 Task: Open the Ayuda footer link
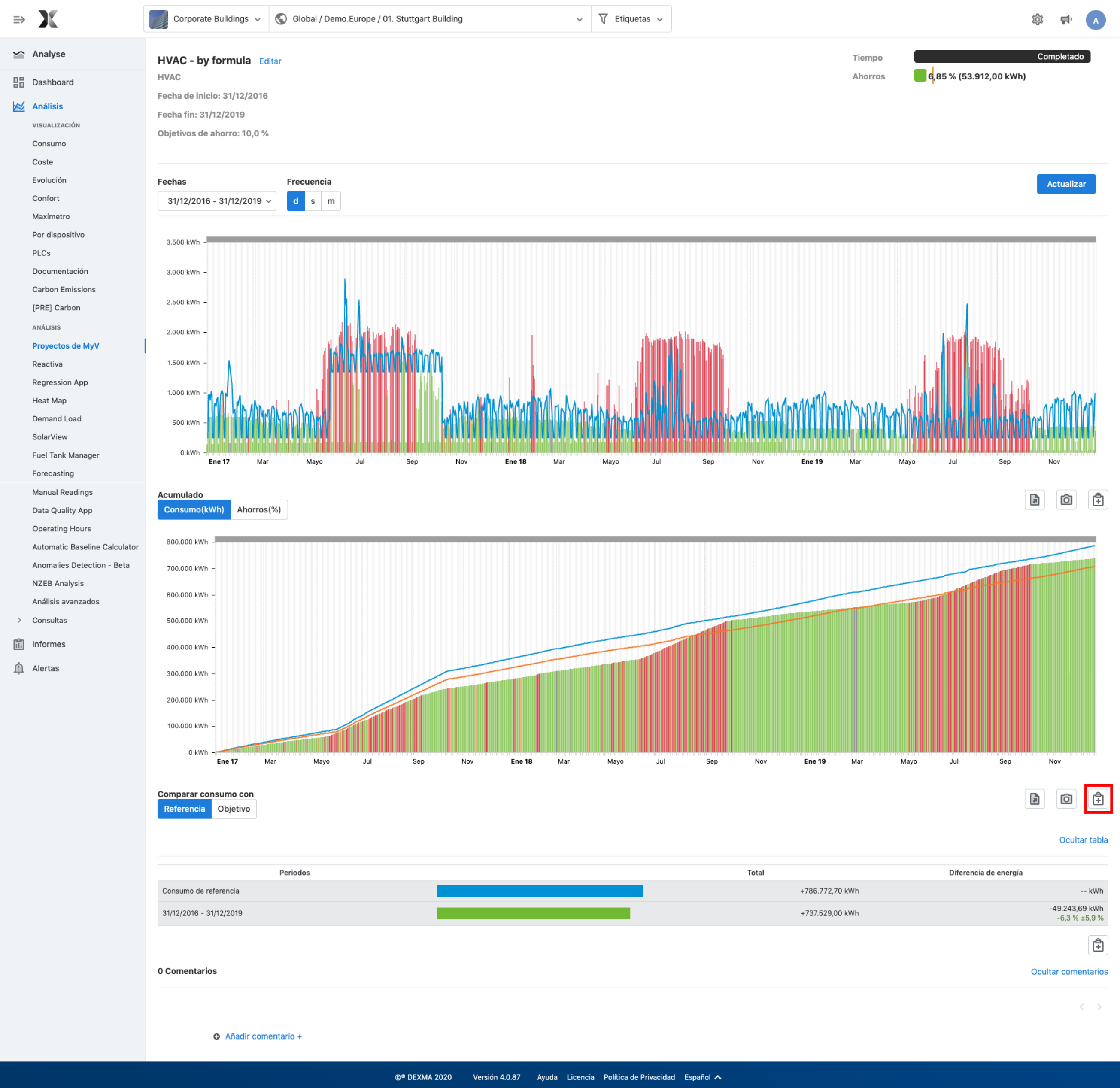547,1077
